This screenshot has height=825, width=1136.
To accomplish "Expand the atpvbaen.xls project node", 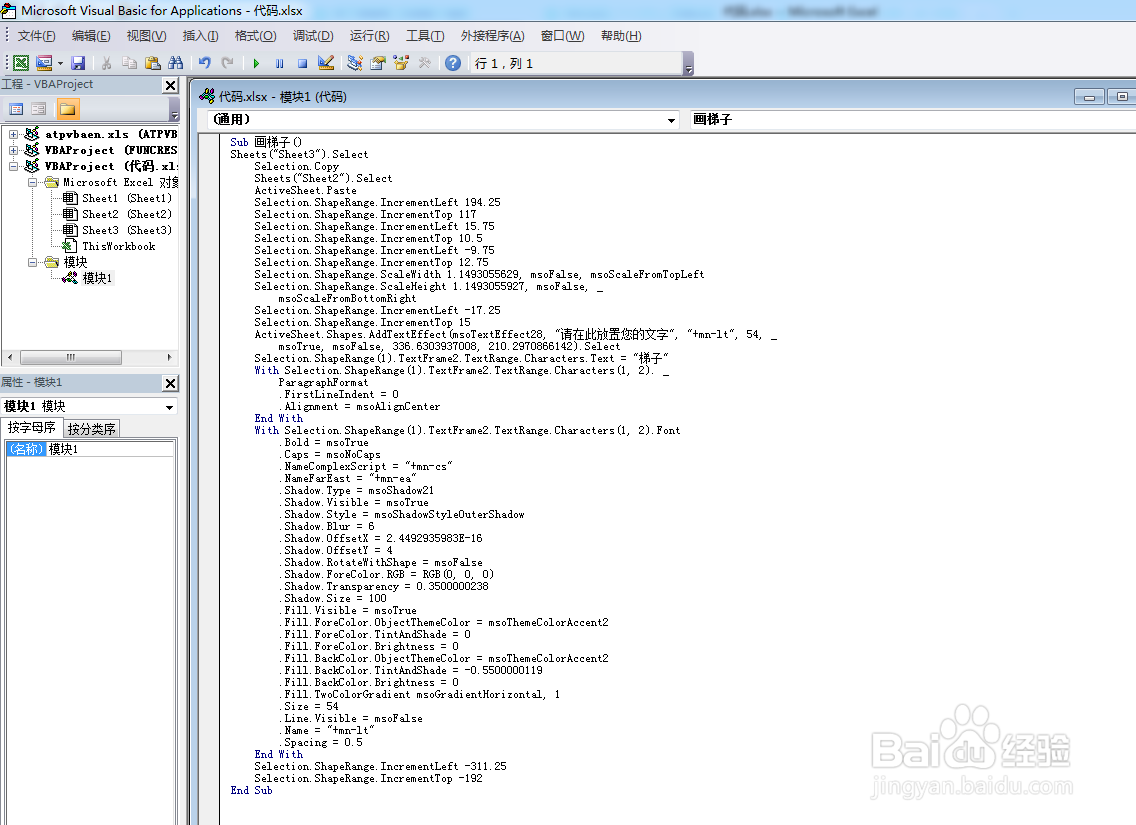I will point(13,134).
